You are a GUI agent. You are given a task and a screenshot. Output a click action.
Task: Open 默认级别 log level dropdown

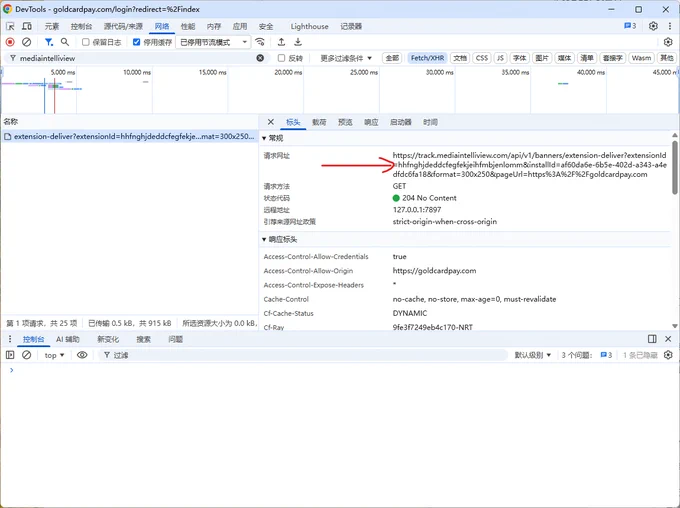tap(533, 355)
